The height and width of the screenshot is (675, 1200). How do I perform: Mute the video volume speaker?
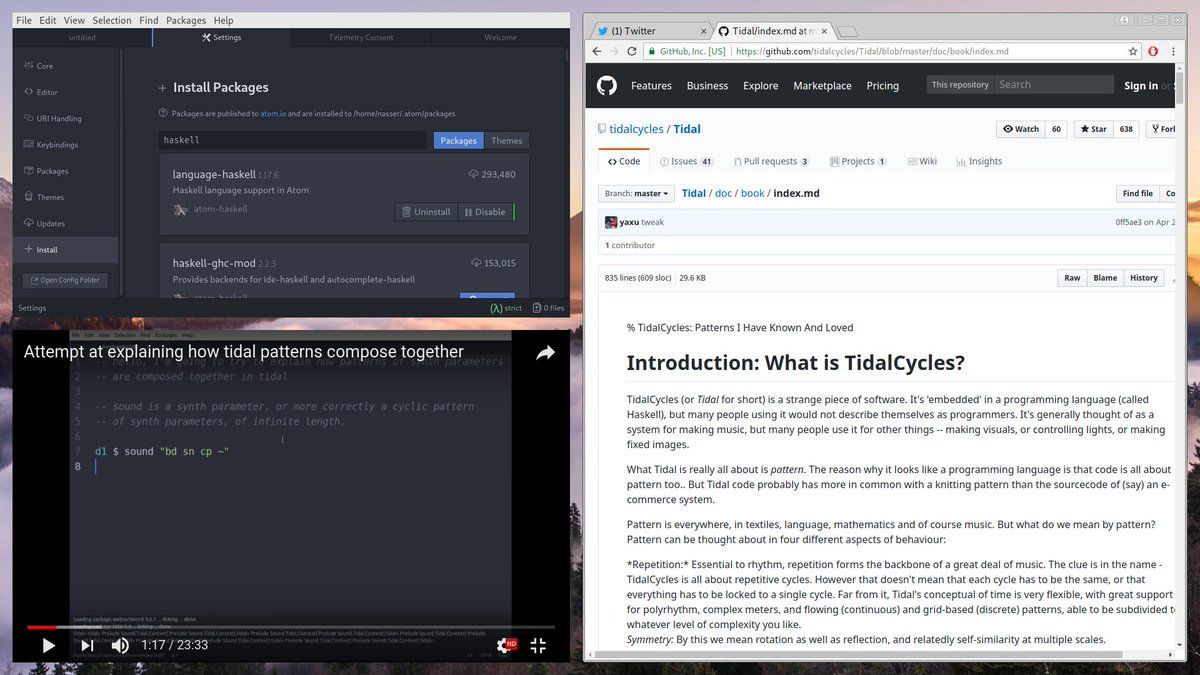coord(120,646)
